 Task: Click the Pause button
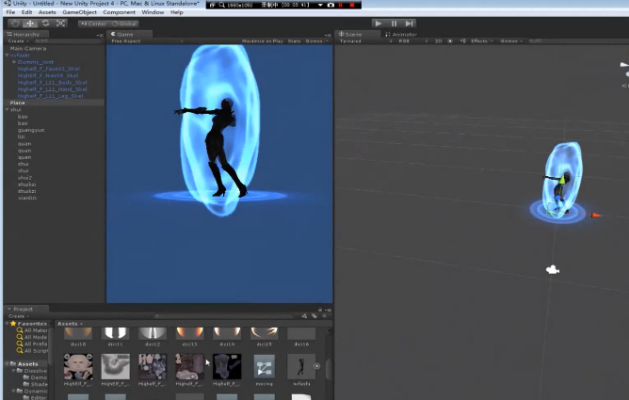pos(394,23)
